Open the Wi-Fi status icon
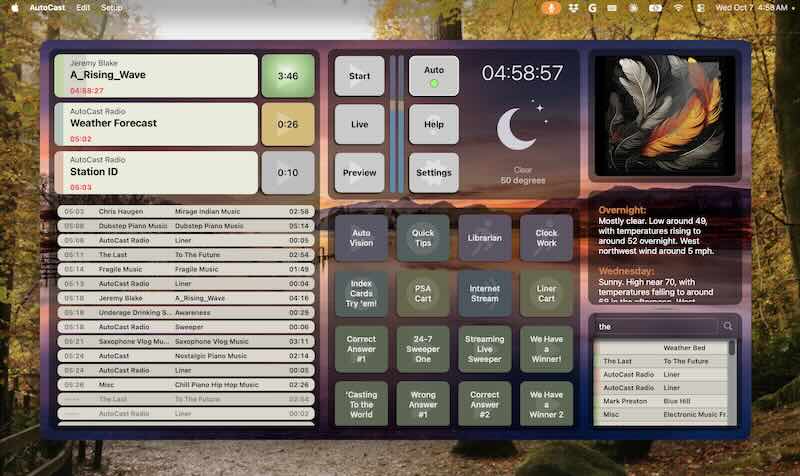 click(x=678, y=8)
